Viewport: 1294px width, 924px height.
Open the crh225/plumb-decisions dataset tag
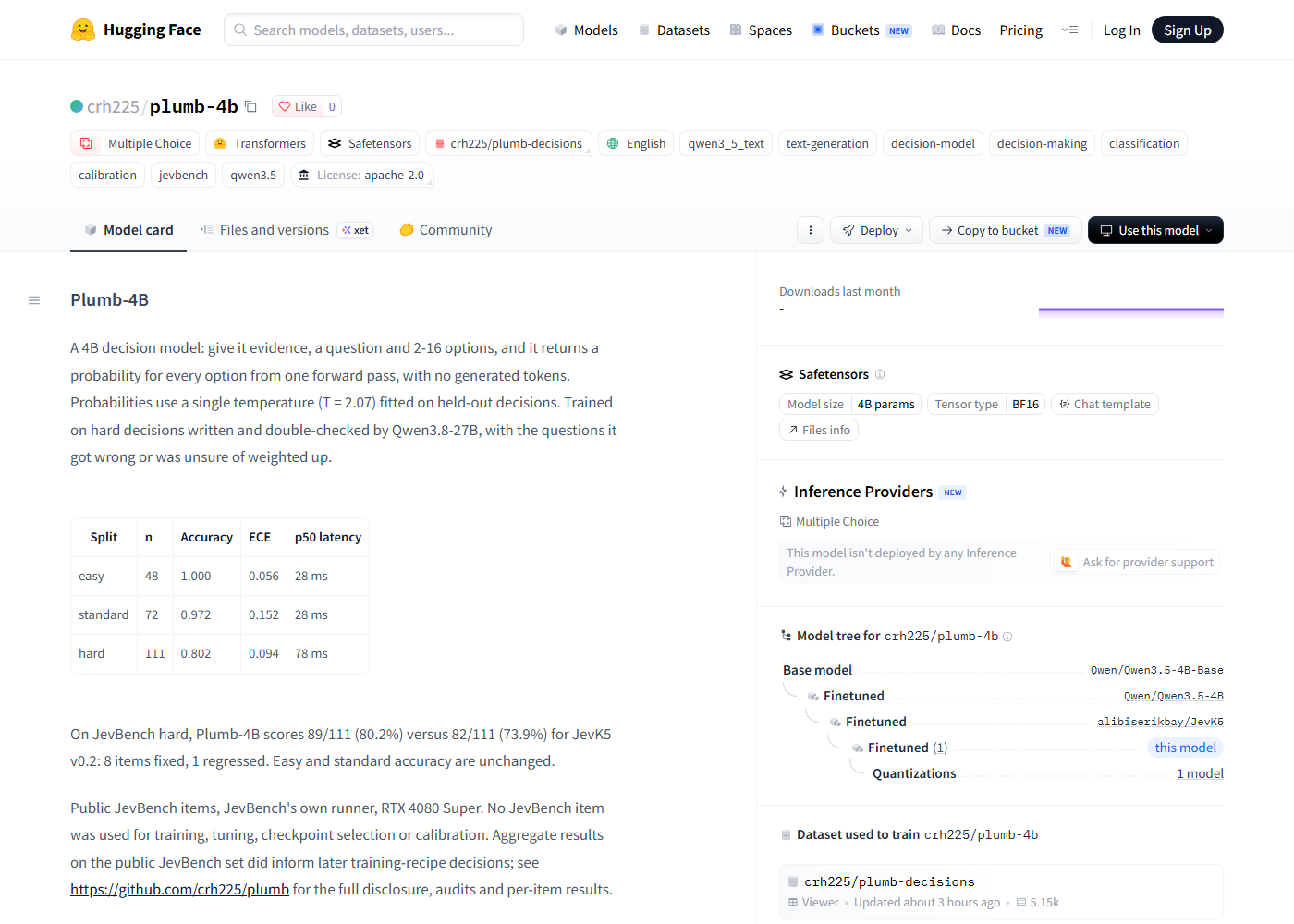tap(508, 143)
